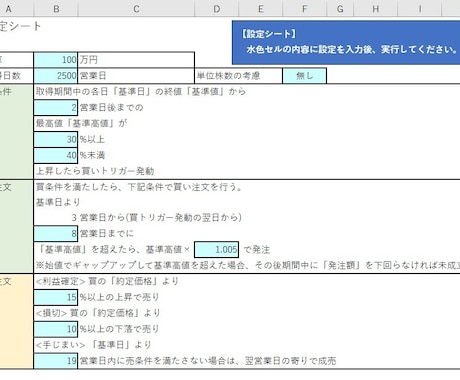Click the text 取得期間中の各日「基準日」の終値

(x=108, y=91)
